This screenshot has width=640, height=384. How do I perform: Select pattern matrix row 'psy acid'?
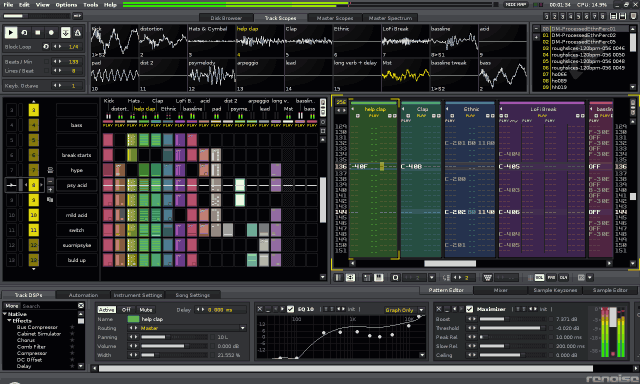coord(77,185)
